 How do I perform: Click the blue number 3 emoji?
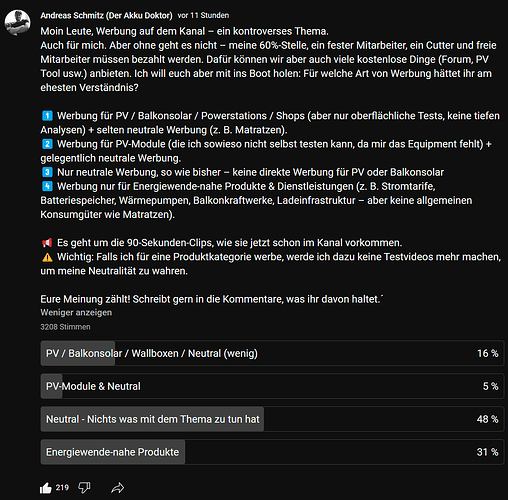[x=47, y=172]
